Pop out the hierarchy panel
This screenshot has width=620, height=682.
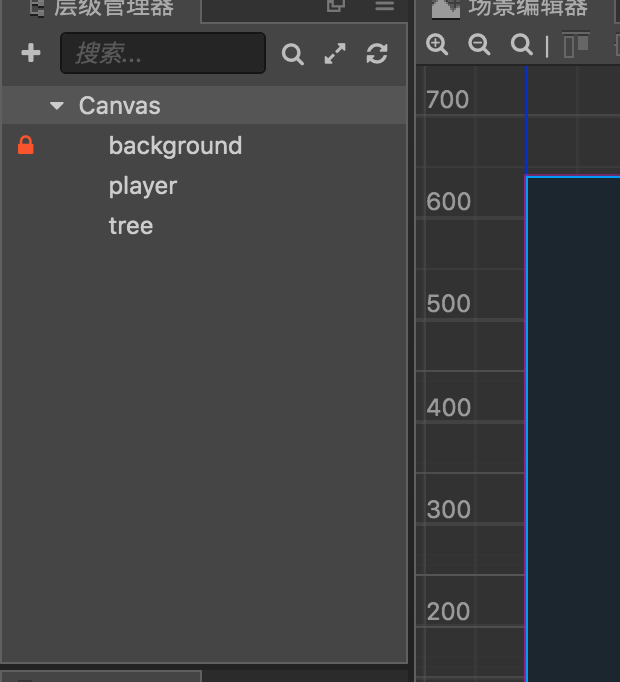tap(336, 6)
